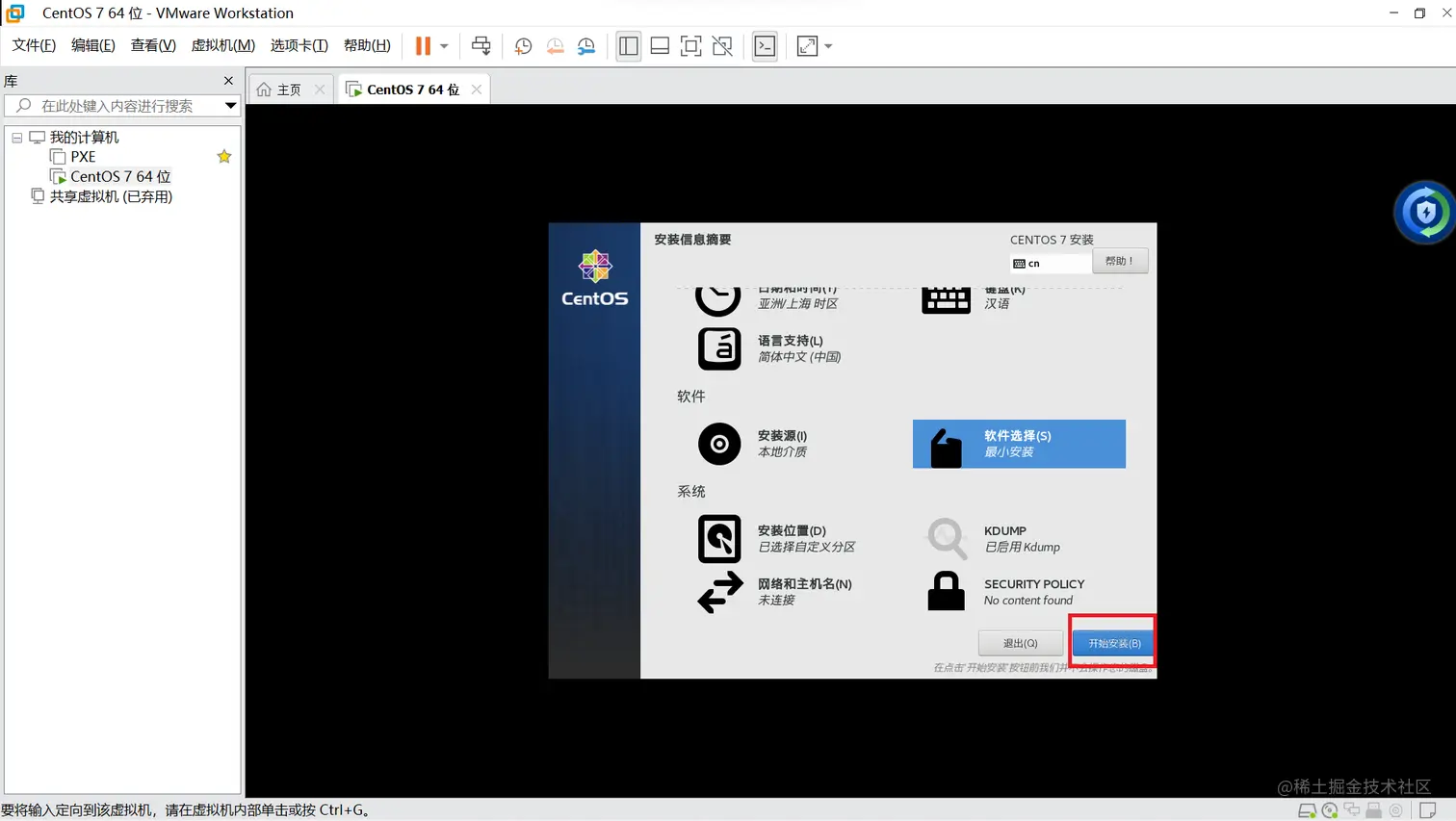Pause the virtual machine

tap(423, 46)
